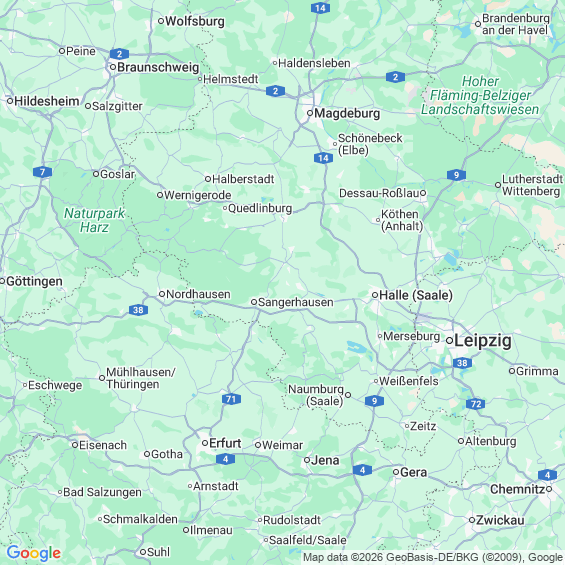The height and width of the screenshot is (565, 565).
Task: Select the Magdeburg city marker
Action: 310,113
